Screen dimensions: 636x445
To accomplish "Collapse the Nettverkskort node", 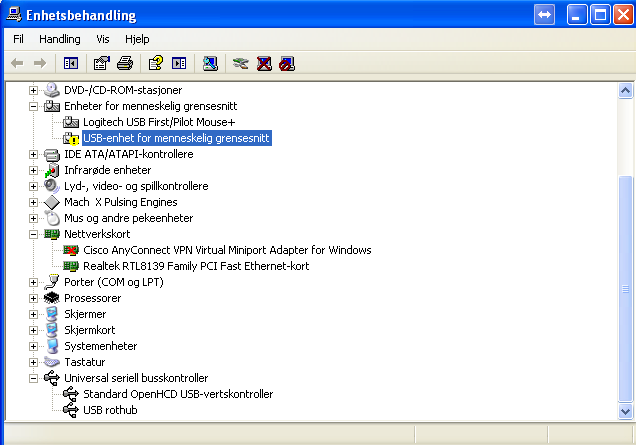I will tap(33, 234).
